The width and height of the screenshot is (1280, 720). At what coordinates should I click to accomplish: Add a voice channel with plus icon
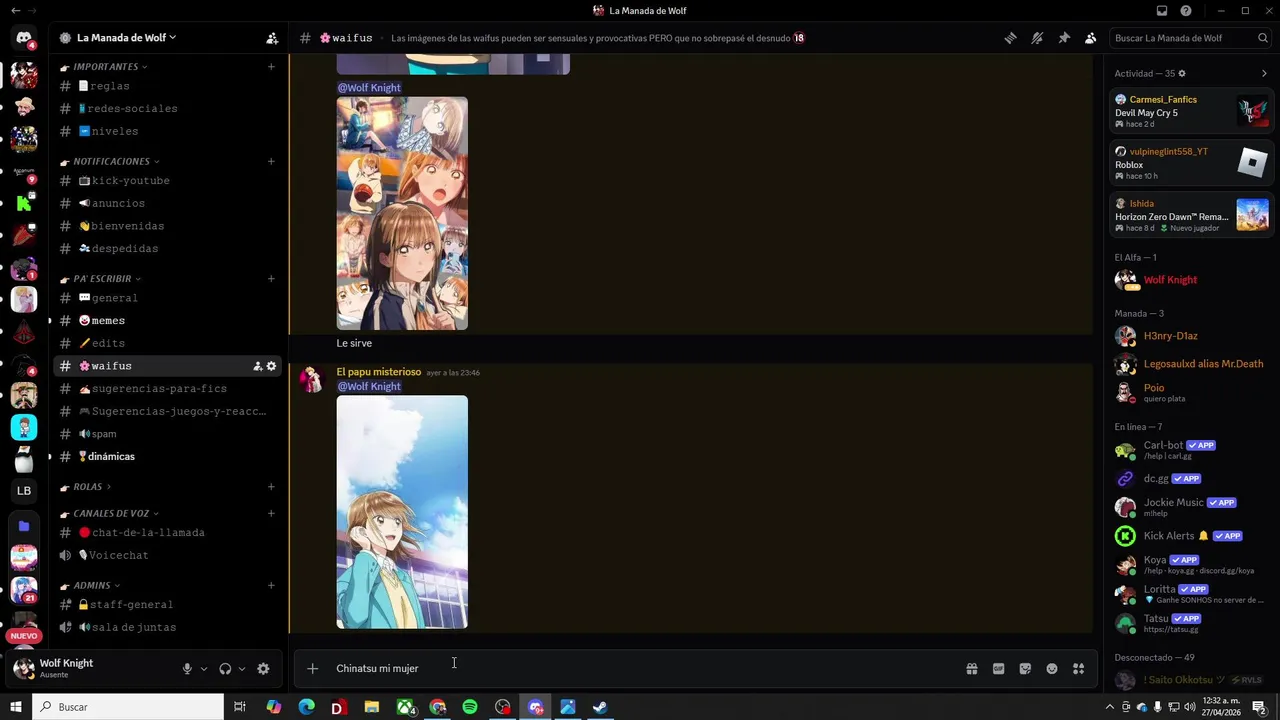pos(271,513)
